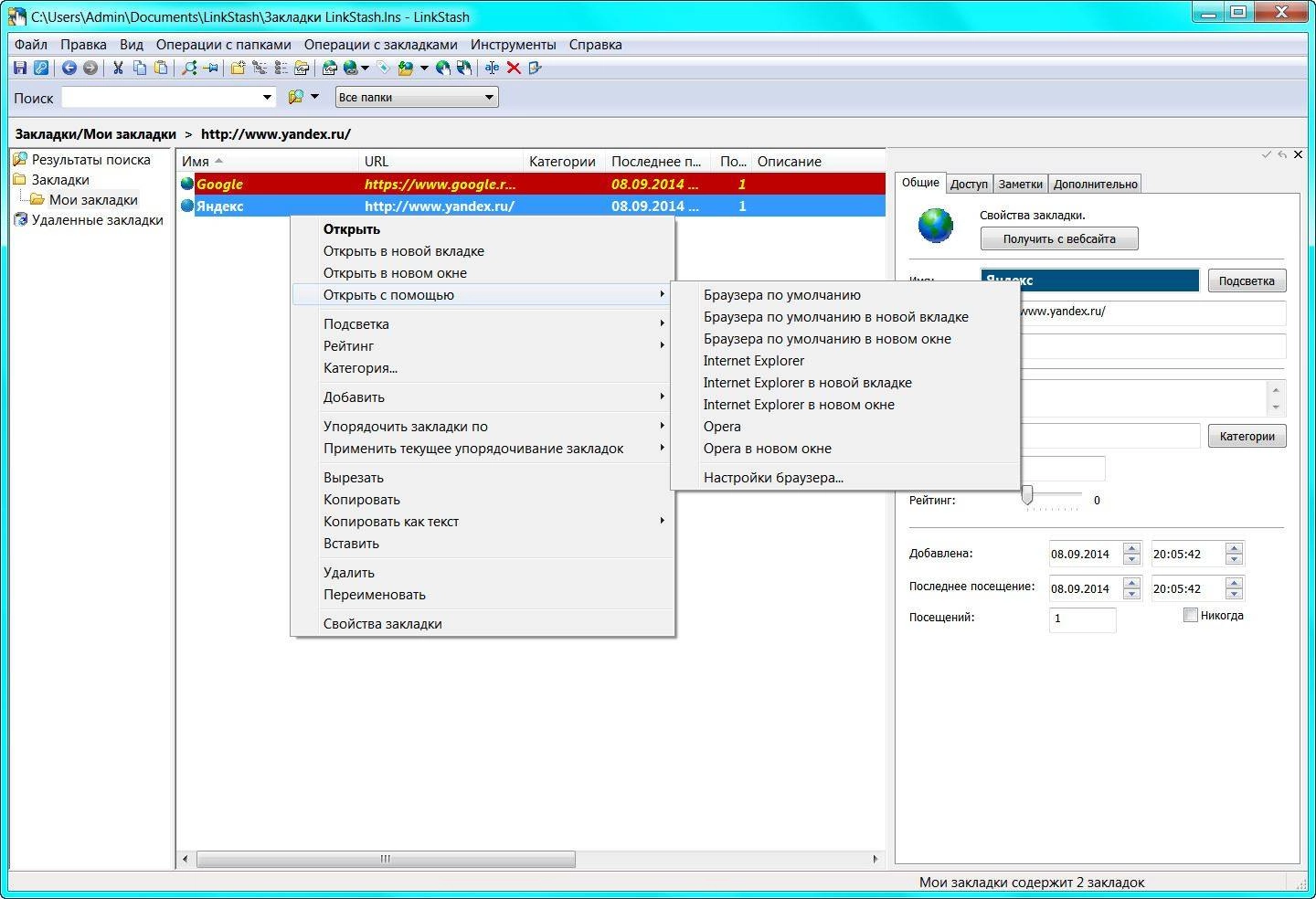
Task: Adjust the Рейтинг slider handle
Action: (1027, 495)
